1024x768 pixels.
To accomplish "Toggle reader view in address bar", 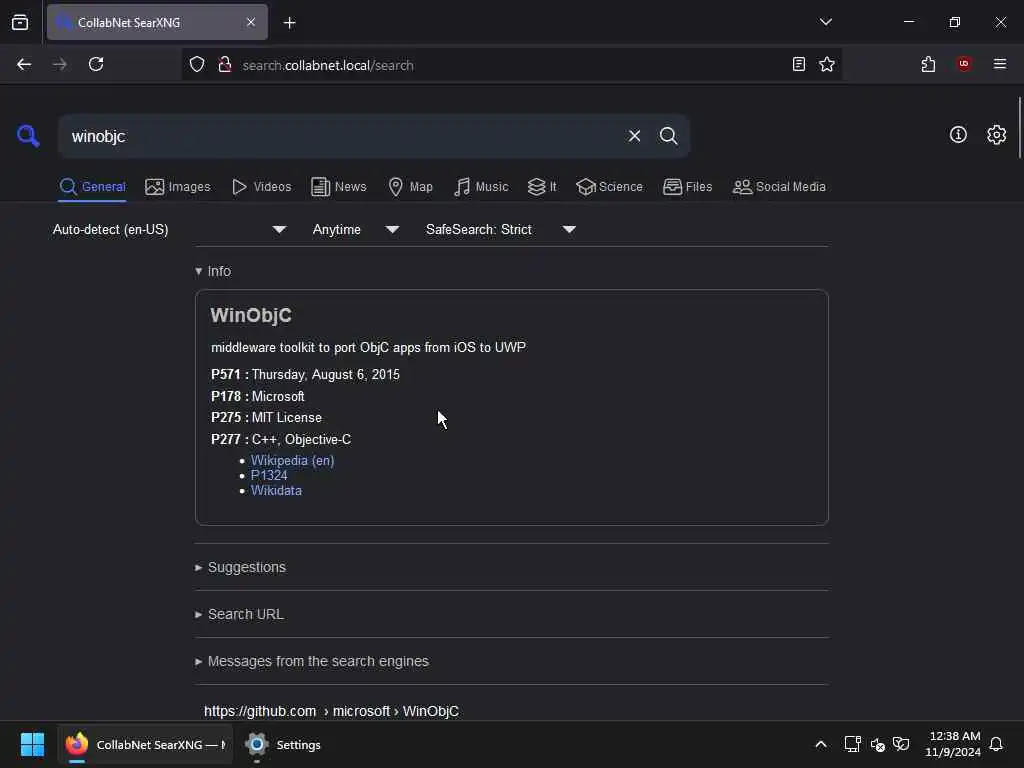I will point(798,64).
